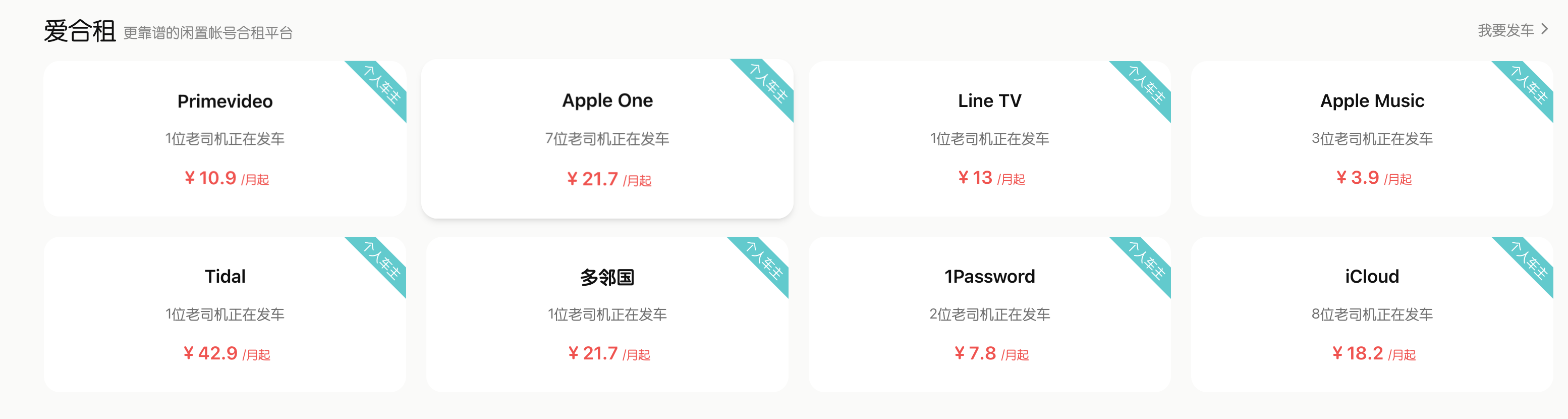The height and width of the screenshot is (419, 1568).
Task: Click 7位老司机正在发车 under Apple One
Action: click(x=607, y=139)
